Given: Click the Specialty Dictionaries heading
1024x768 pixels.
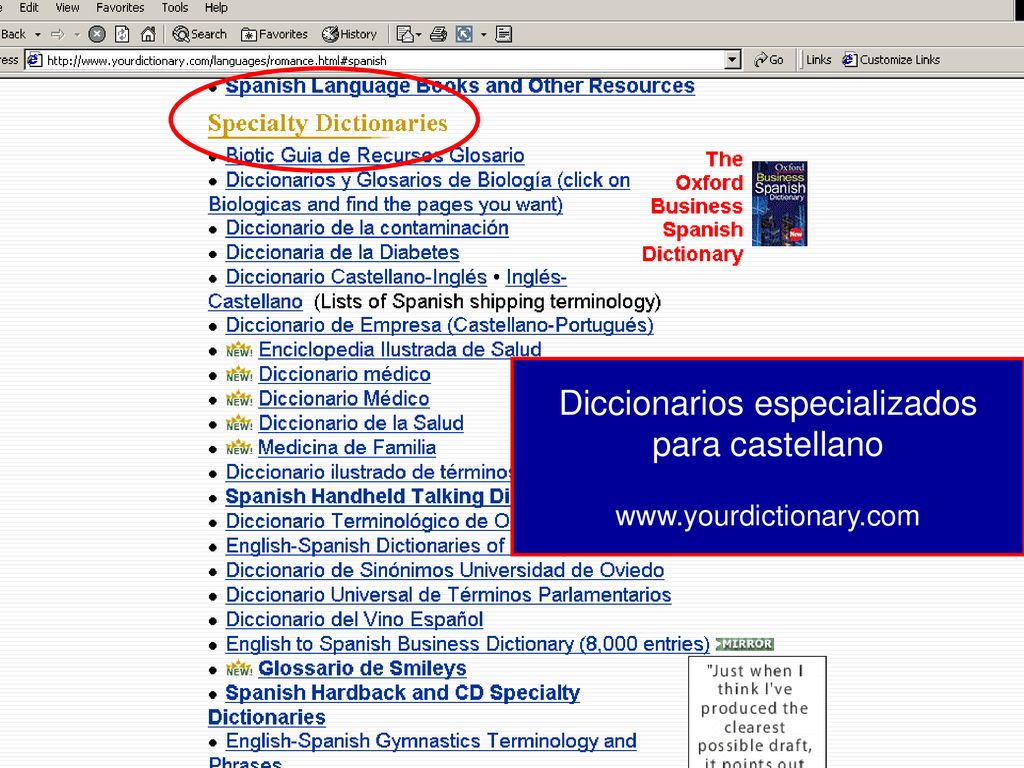Looking at the screenshot, I should point(328,123).
